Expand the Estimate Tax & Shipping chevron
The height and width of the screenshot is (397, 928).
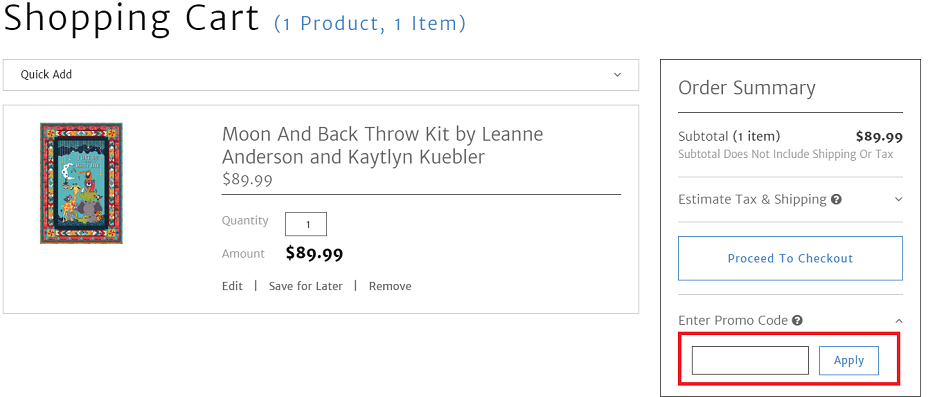(898, 199)
